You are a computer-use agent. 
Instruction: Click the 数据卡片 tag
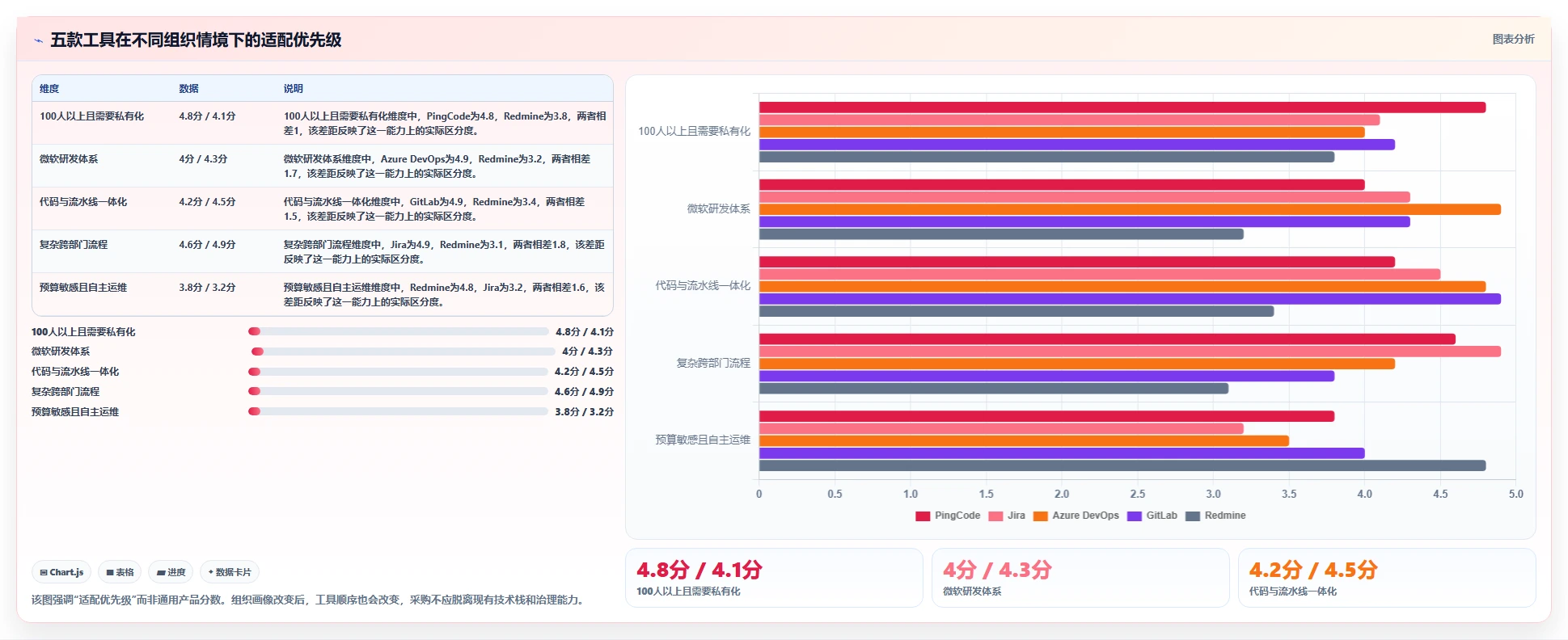tap(230, 572)
